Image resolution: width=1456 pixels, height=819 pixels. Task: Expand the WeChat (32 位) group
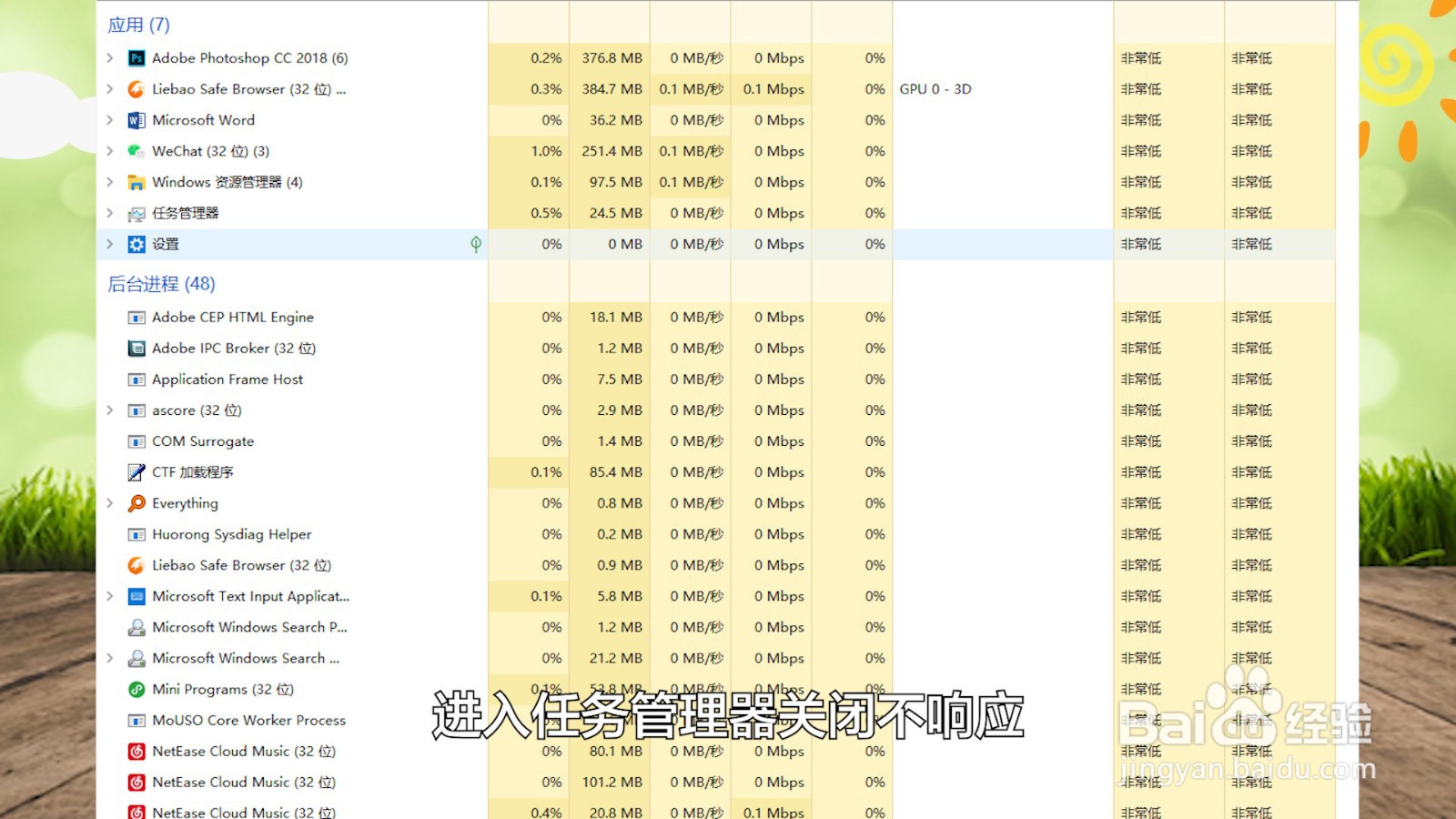pos(110,151)
